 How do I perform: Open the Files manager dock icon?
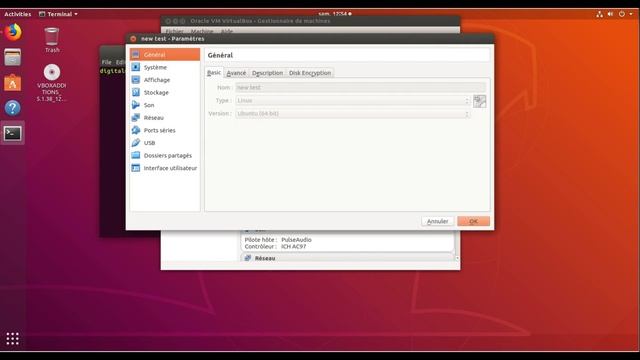13,58
